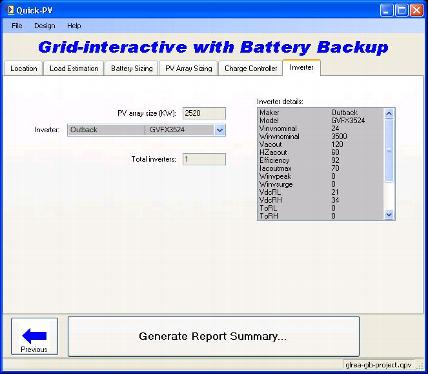Click the project file name in status bar
The height and width of the screenshot is (374, 428).
(x=378, y=365)
